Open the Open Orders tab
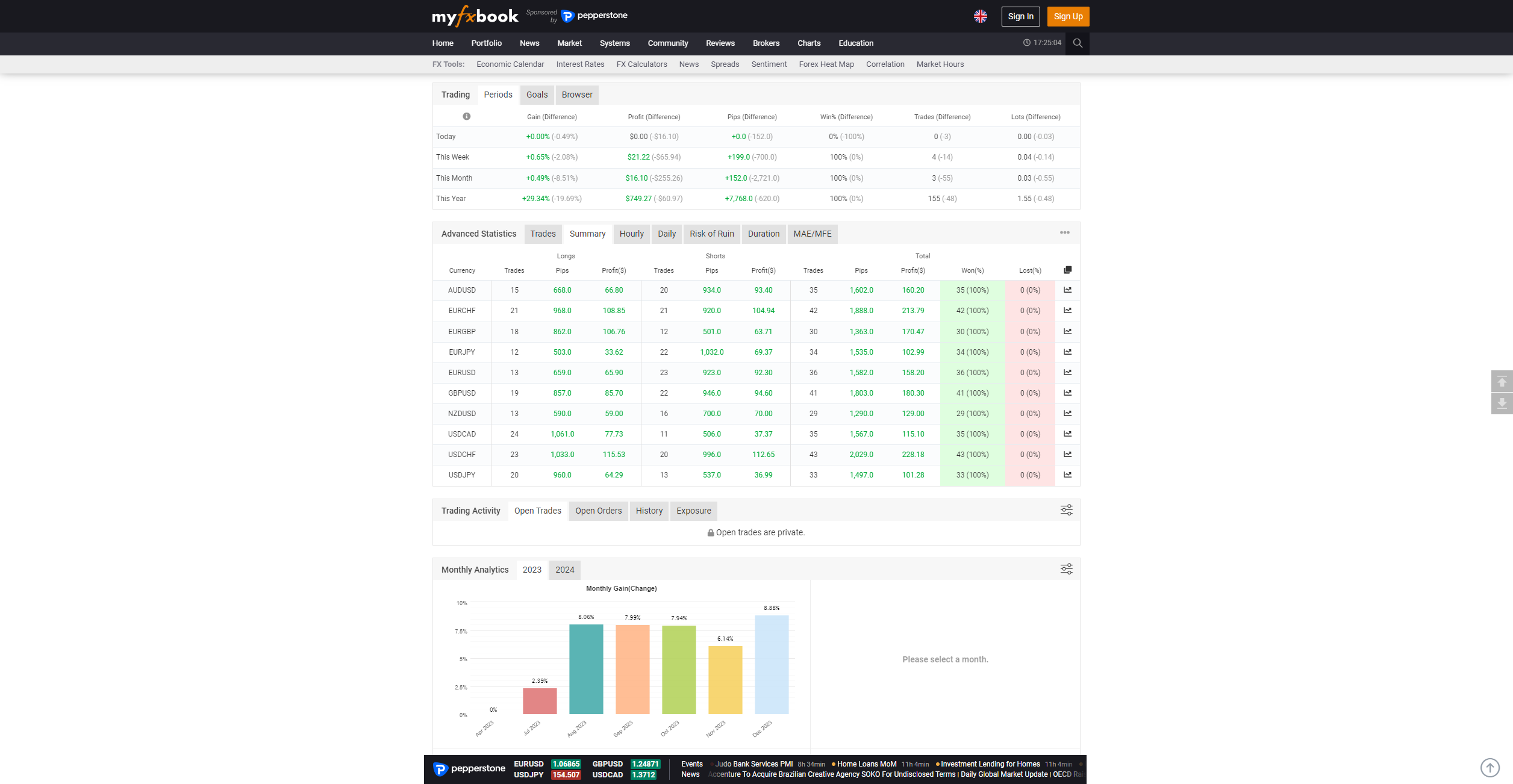 [x=598, y=511]
